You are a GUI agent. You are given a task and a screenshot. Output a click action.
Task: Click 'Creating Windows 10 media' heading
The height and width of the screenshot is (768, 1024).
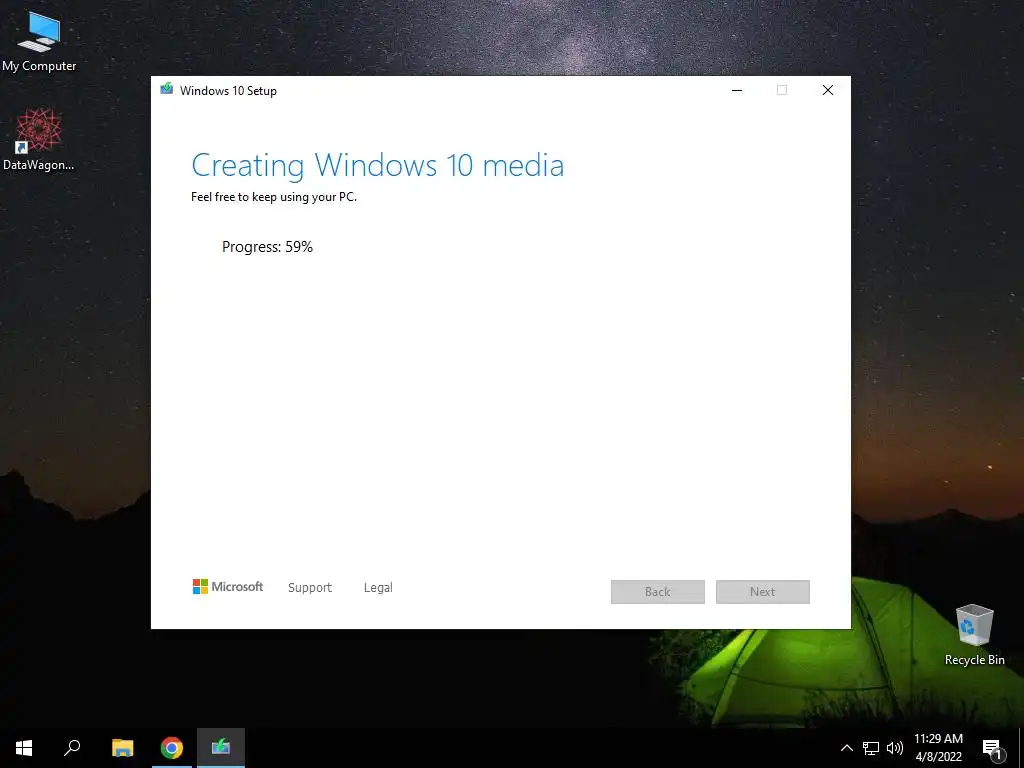[377, 165]
